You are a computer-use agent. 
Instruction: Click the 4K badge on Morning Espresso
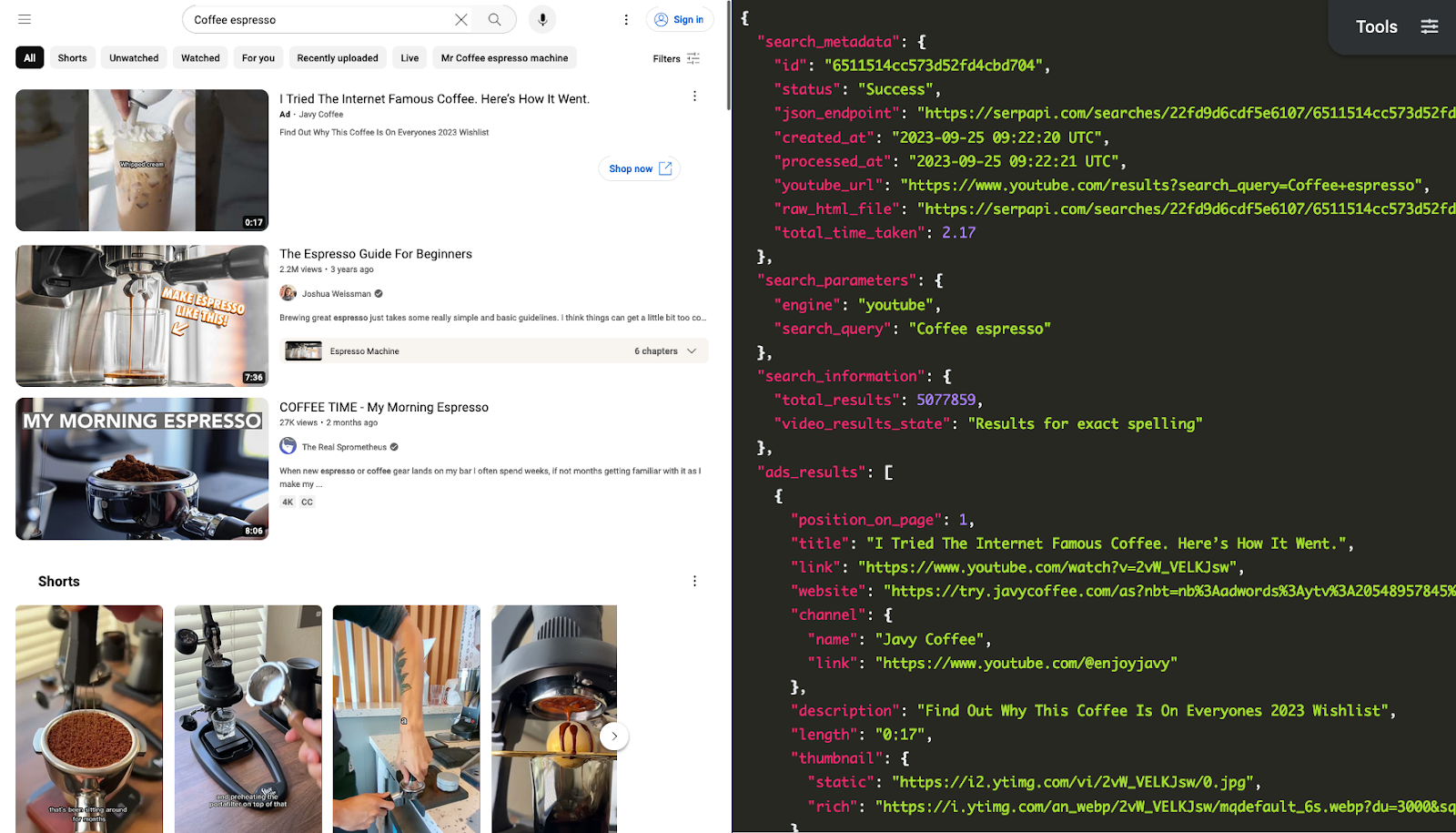click(288, 502)
